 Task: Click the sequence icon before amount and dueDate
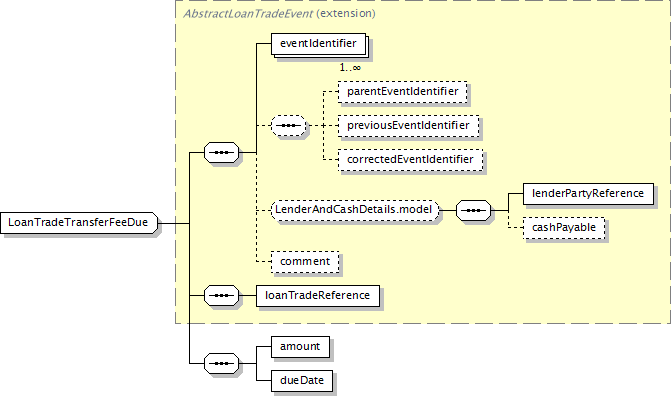coord(221,364)
